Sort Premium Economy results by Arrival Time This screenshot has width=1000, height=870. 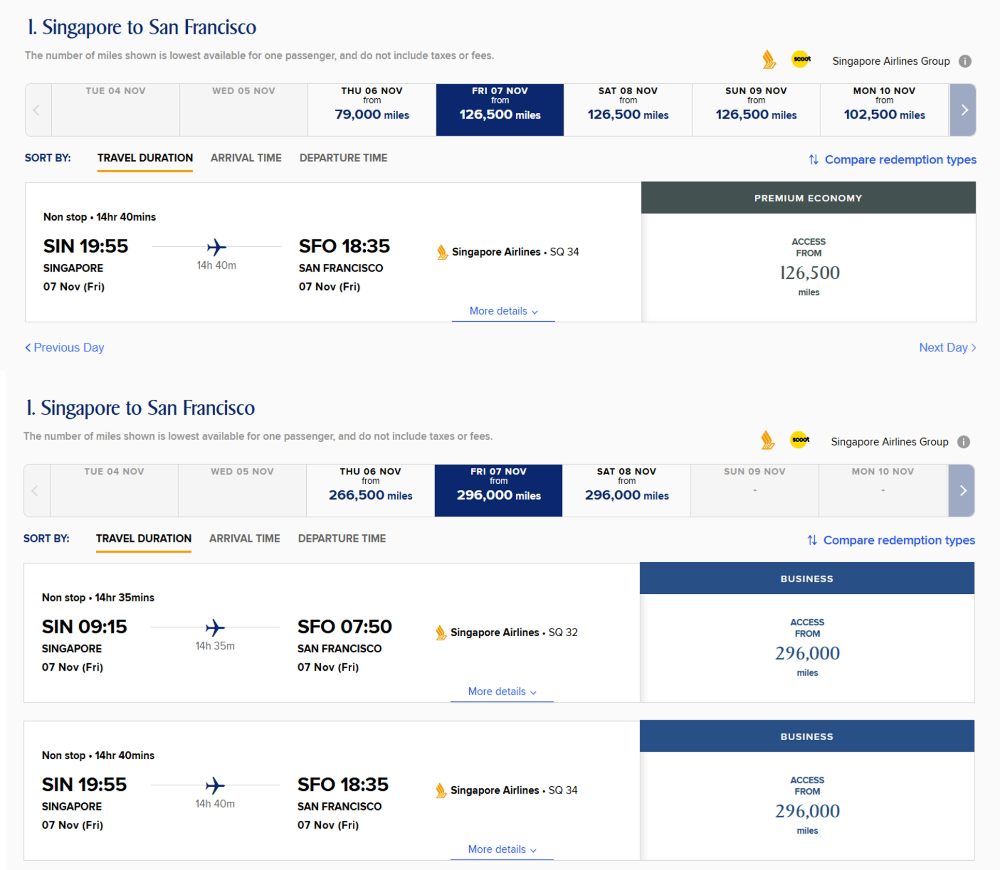coord(246,158)
